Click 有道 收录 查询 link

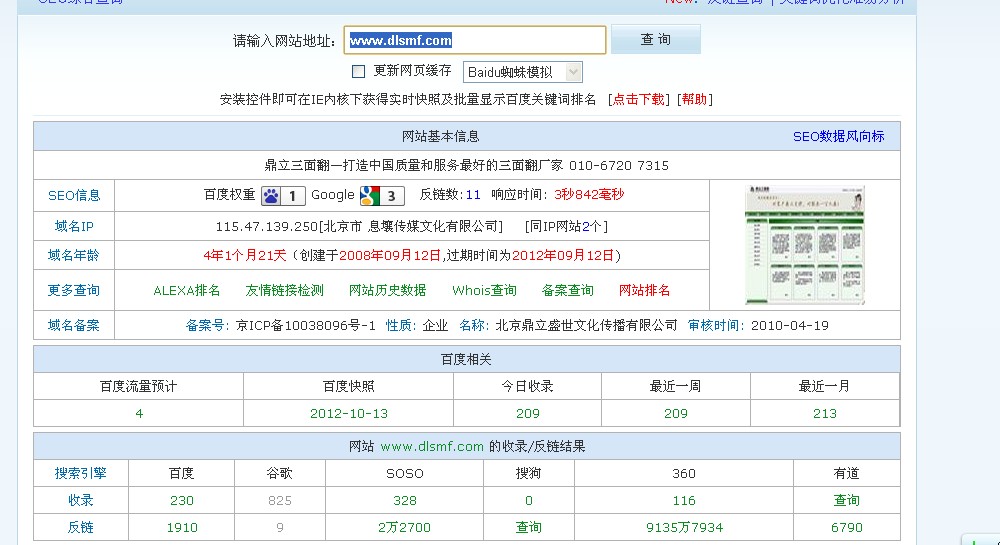tap(846, 501)
